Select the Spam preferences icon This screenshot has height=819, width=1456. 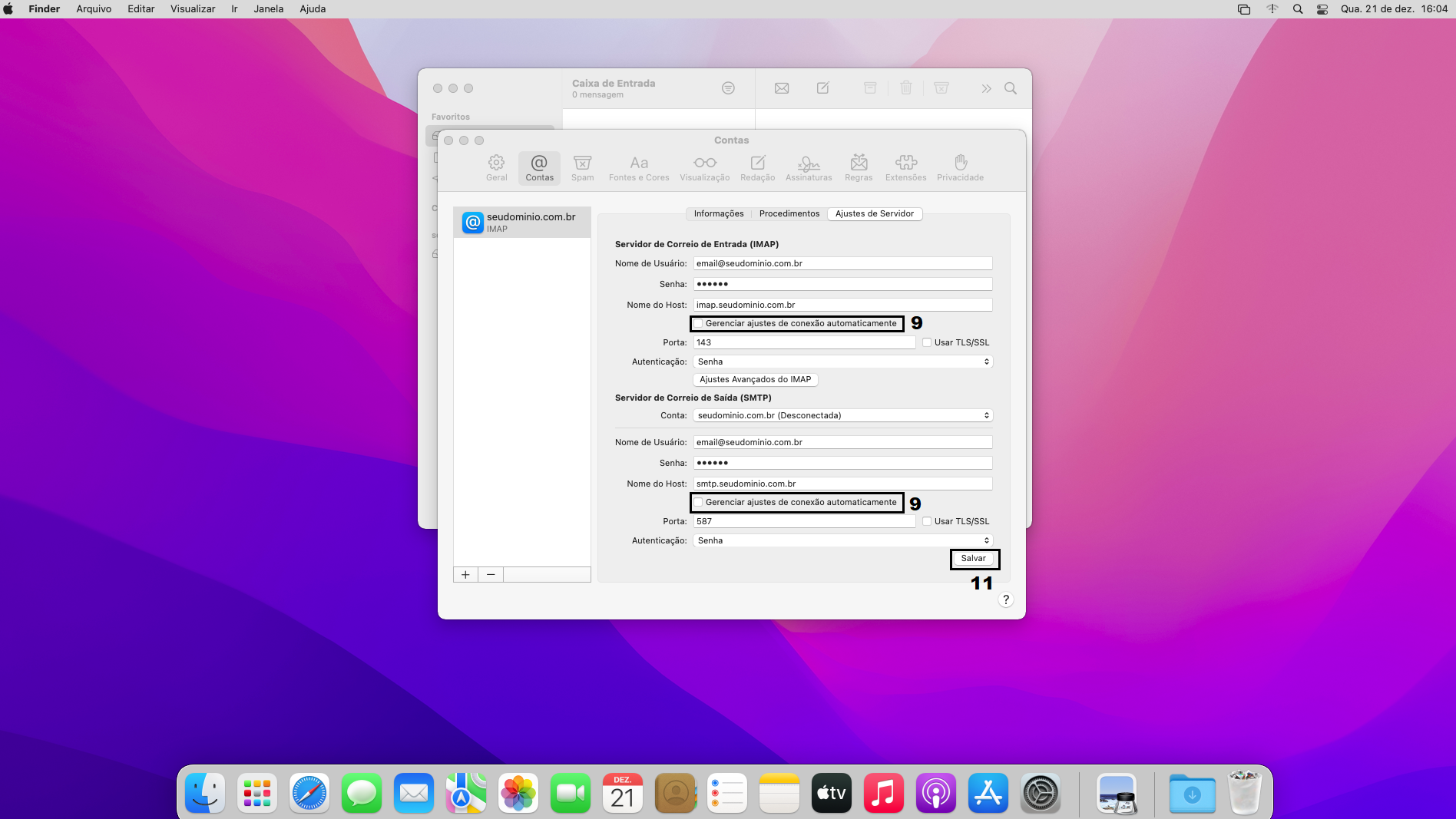coord(582,167)
